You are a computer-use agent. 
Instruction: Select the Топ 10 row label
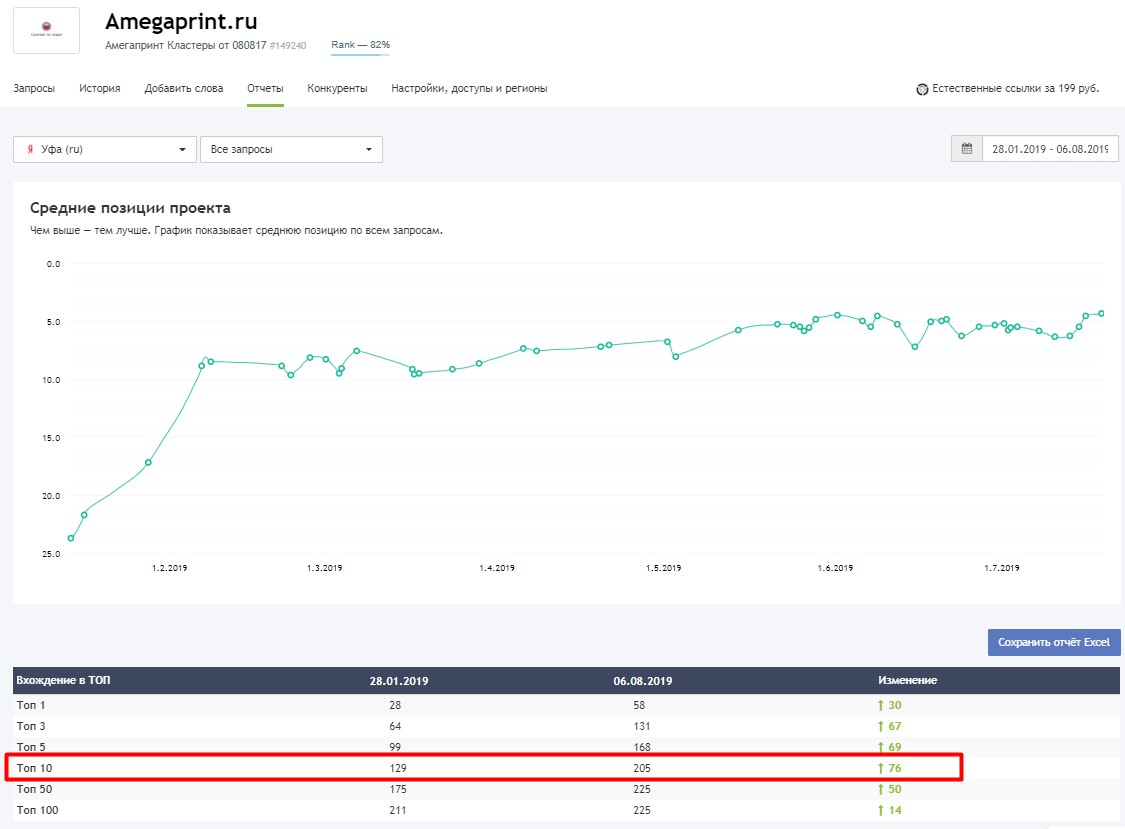click(x=34, y=768)
